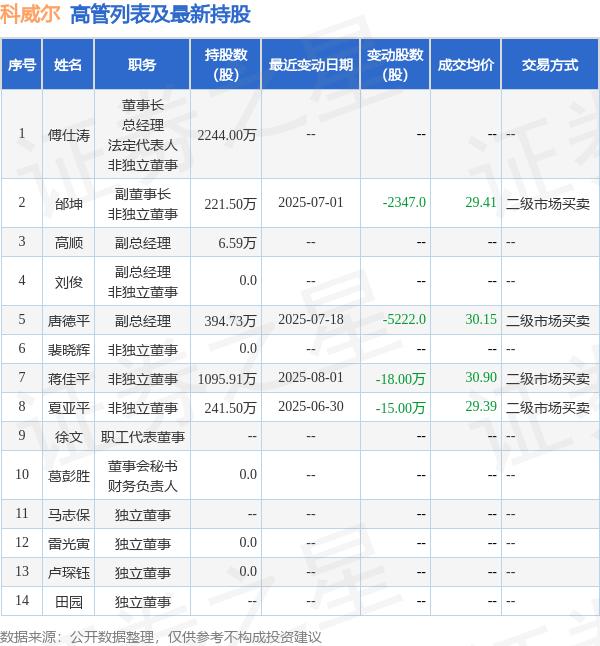Click the holding value 241.50万
The width and height of the screenshot is (600, 646).
pyautogui.click(x=230, y=408)
